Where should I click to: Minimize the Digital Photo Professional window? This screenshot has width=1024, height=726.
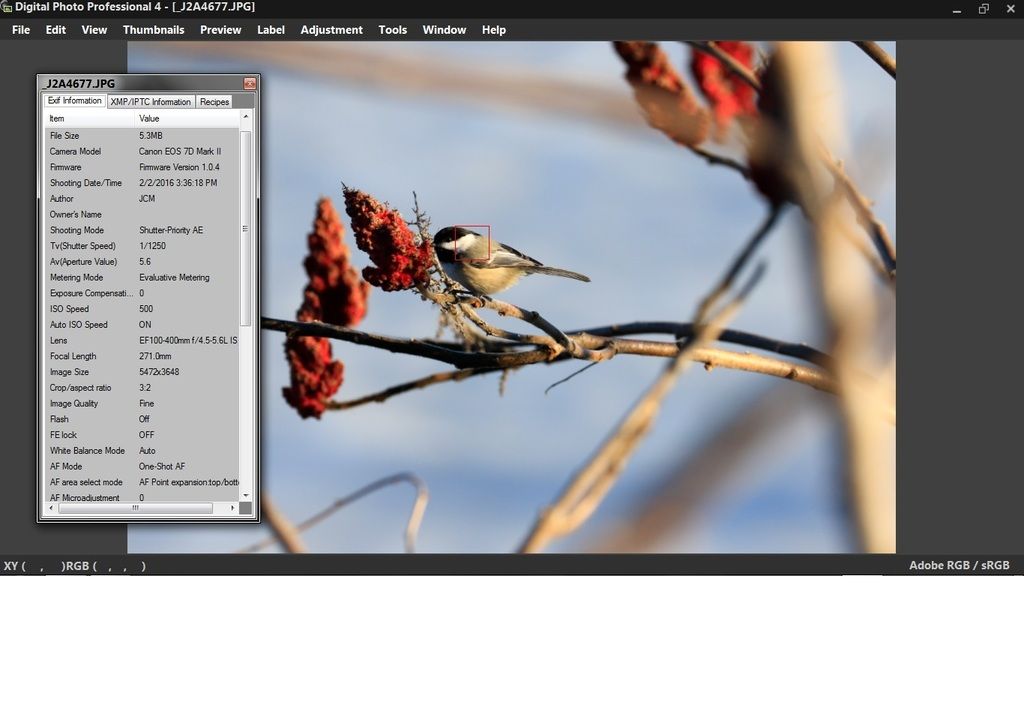[x=957, y=8]
